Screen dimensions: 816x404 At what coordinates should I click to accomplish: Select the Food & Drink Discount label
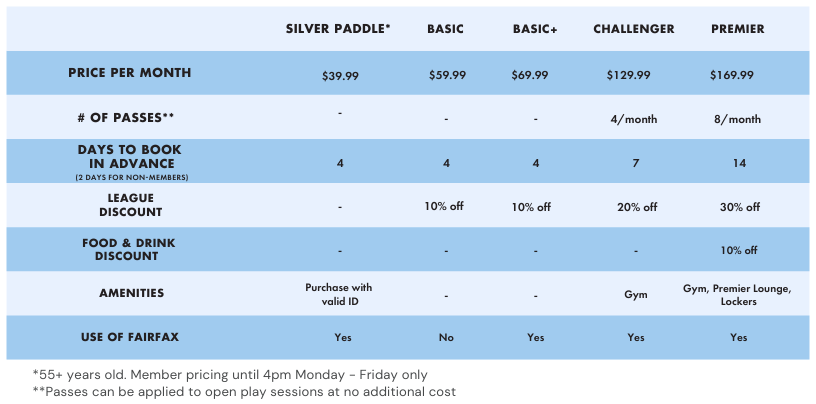pos(130,249)
